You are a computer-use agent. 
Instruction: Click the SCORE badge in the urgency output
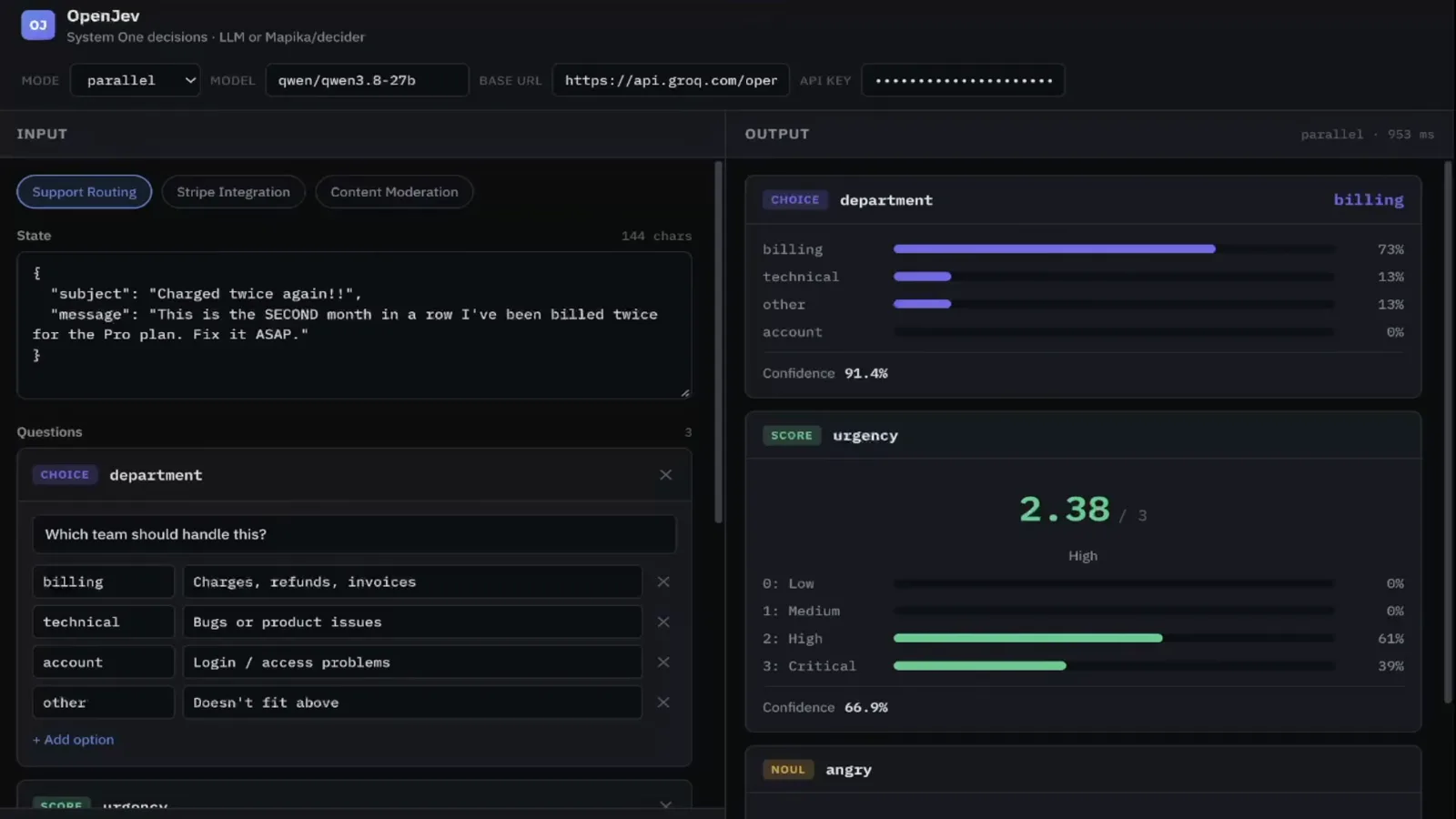click(x=791, y=436)
